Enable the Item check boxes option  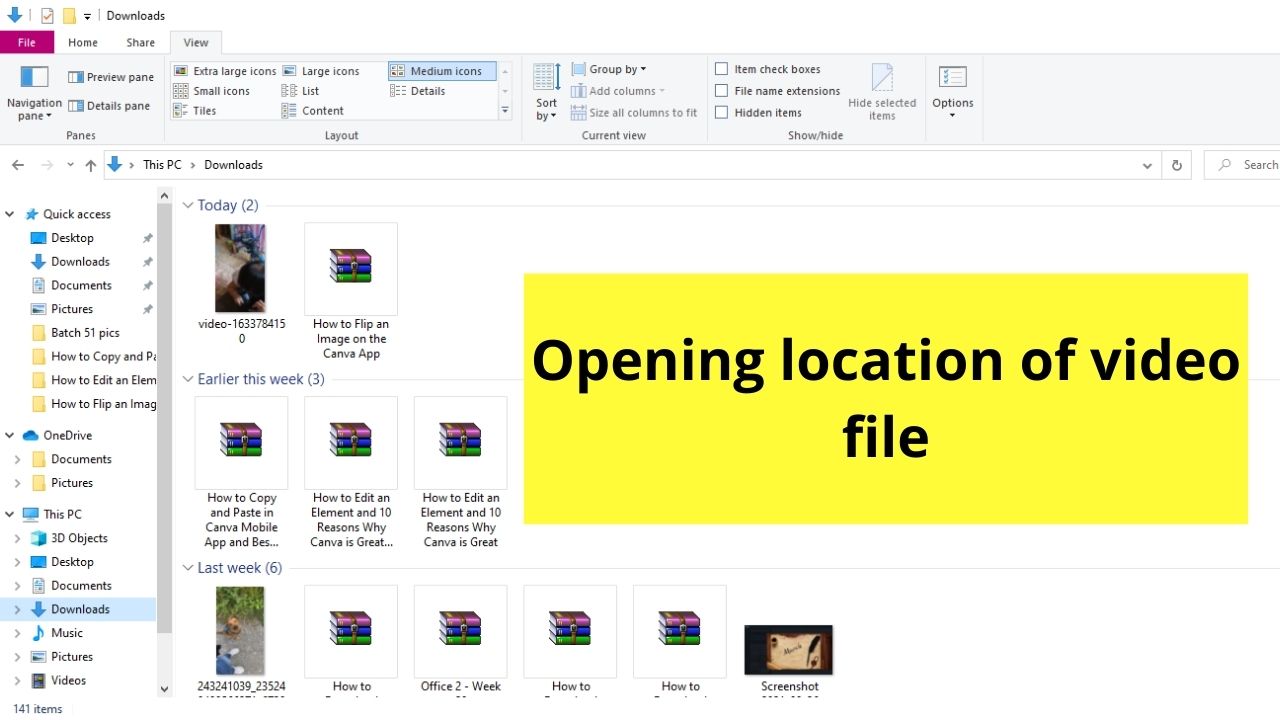pos(722,68)
